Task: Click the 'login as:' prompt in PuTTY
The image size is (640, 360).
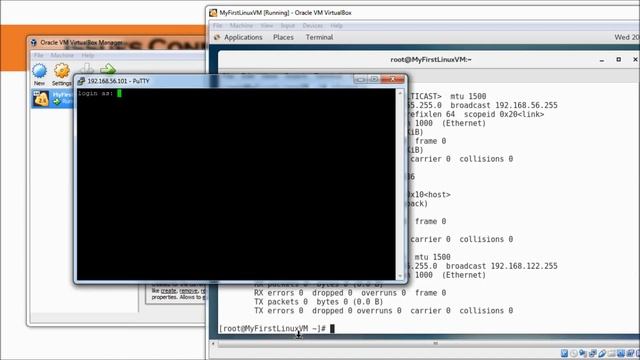Action: pos(95,93)
